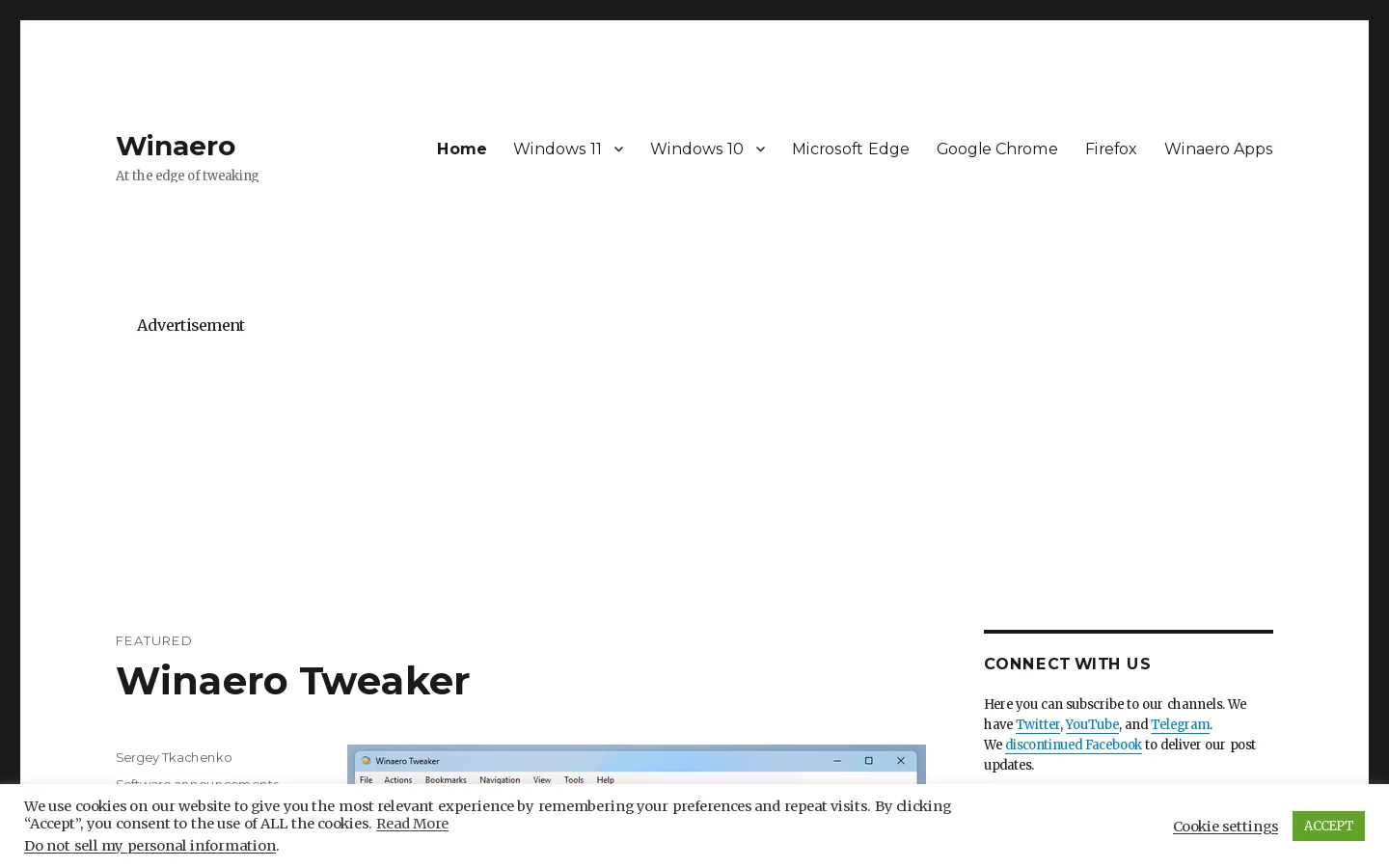The width and height of the screenshot is (1389, 868).
Task: Click the CONNECT WITH US heading
Action: pos(1067,664)
